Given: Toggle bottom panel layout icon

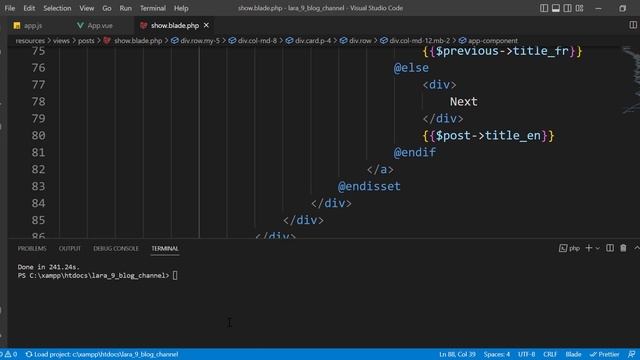Looking at the screenshot, I should point(556,8).
